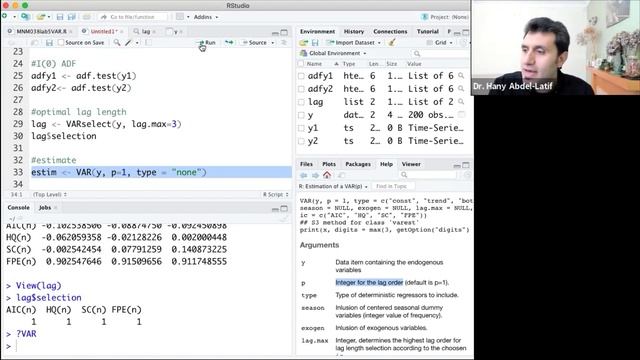Check the lag object checkbox
640x360 pixels.
pos(301,102)
